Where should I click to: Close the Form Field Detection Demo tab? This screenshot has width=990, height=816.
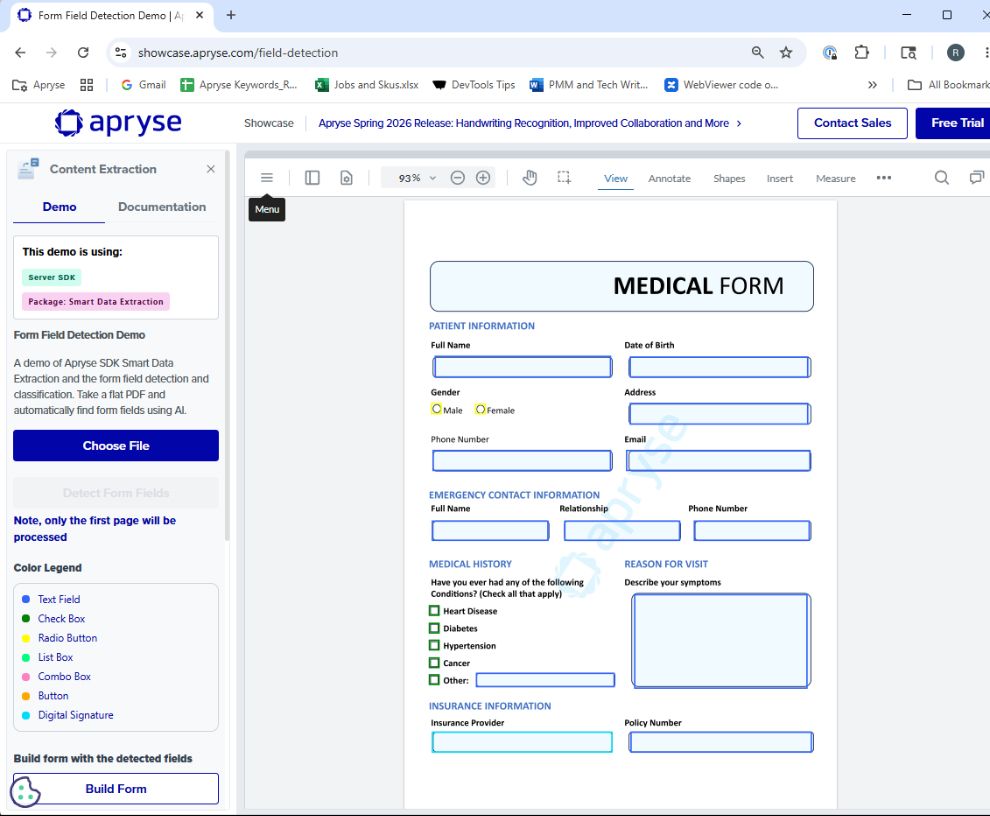click(x=200, y=15)
